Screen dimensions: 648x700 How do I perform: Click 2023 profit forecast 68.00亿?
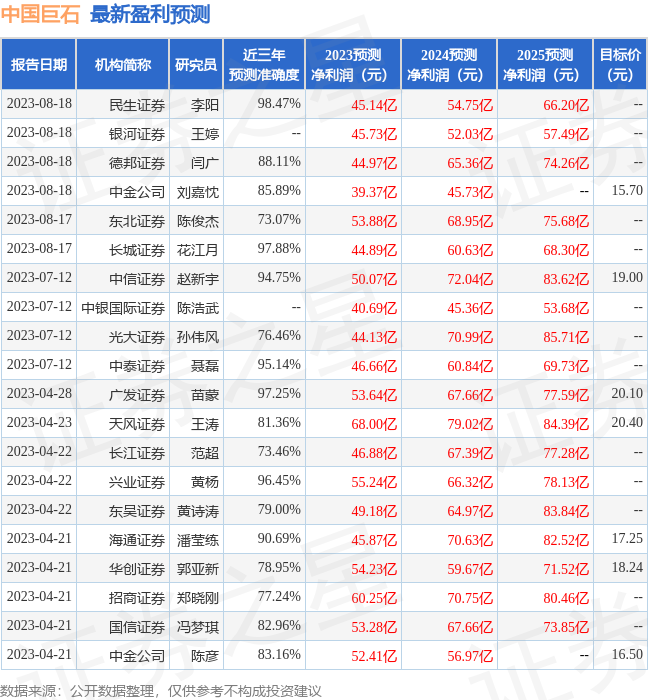pos(374,424)
